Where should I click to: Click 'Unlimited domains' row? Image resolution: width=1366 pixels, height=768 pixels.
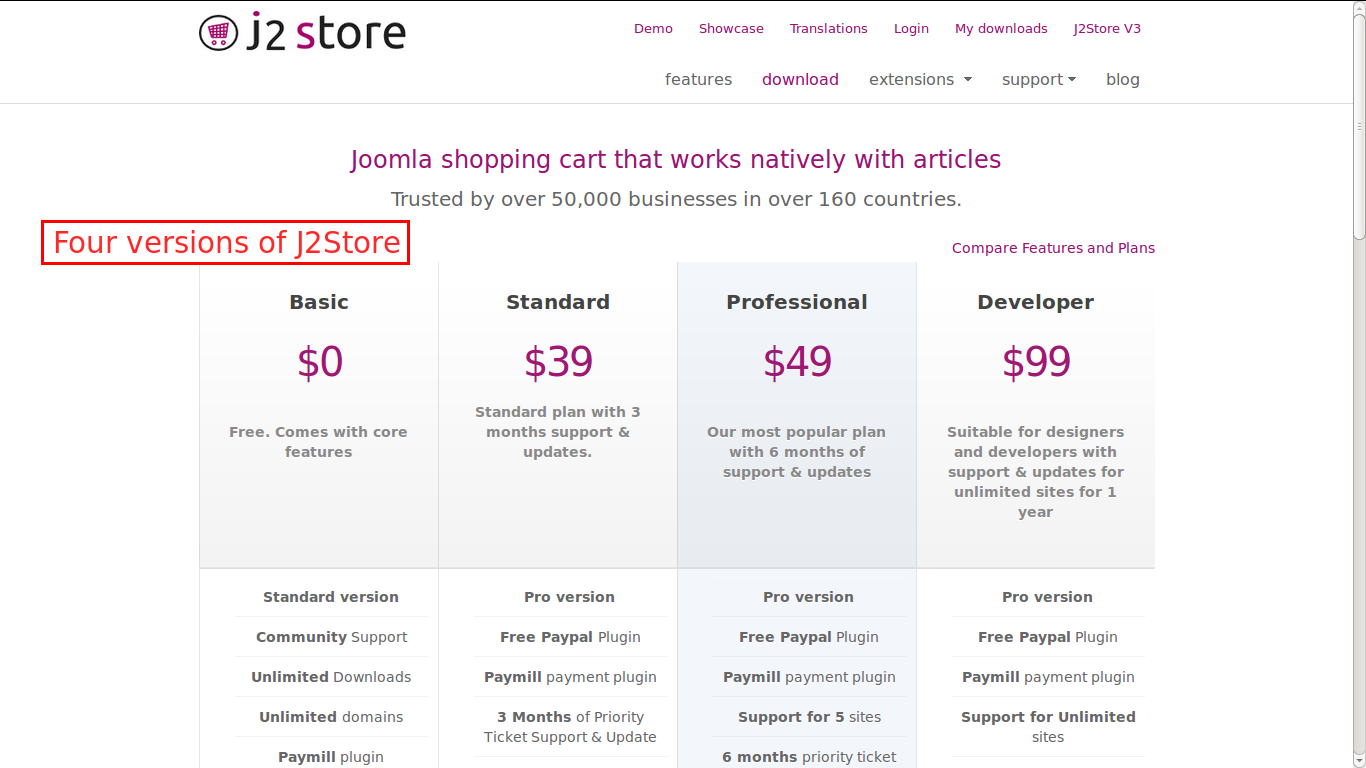coord(331,717)
